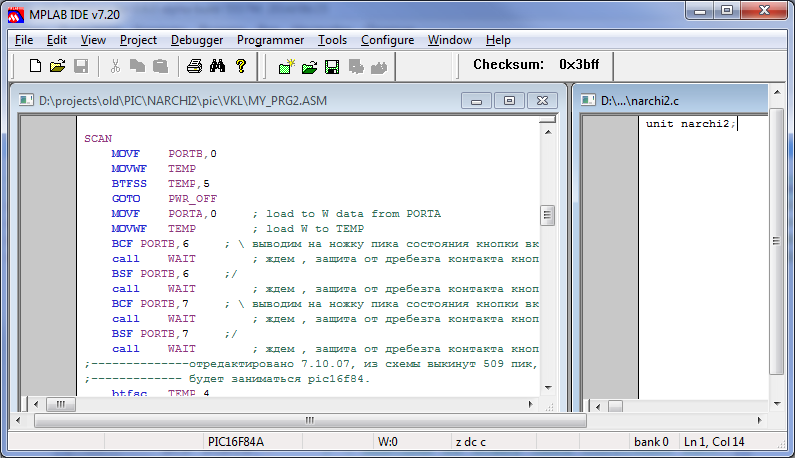Image resolution: width=795 pixels, height=458 pixels.
Task: Open the Project menu
Action: pyautogui.click(x=138, y=40)
